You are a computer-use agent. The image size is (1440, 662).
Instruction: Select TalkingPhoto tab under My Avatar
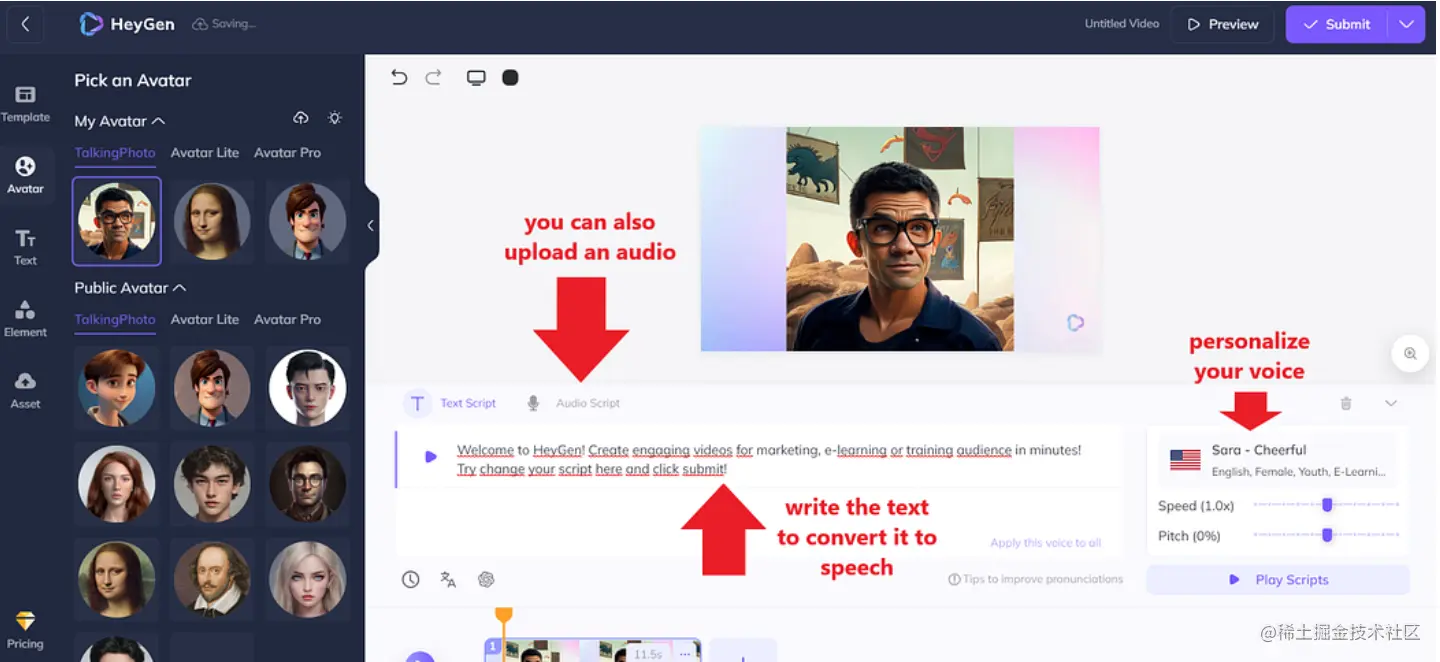pos(115,152)
